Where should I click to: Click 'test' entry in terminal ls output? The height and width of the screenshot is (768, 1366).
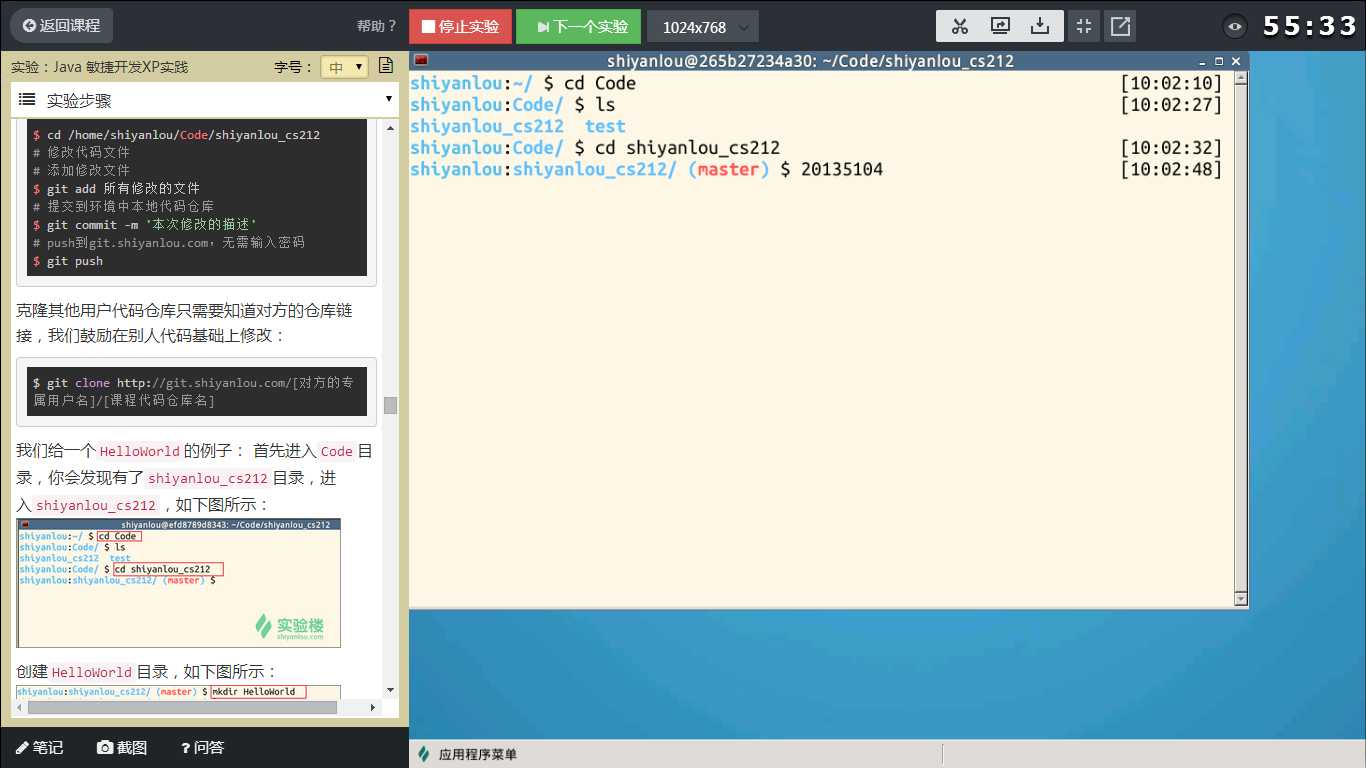point(605,126)
